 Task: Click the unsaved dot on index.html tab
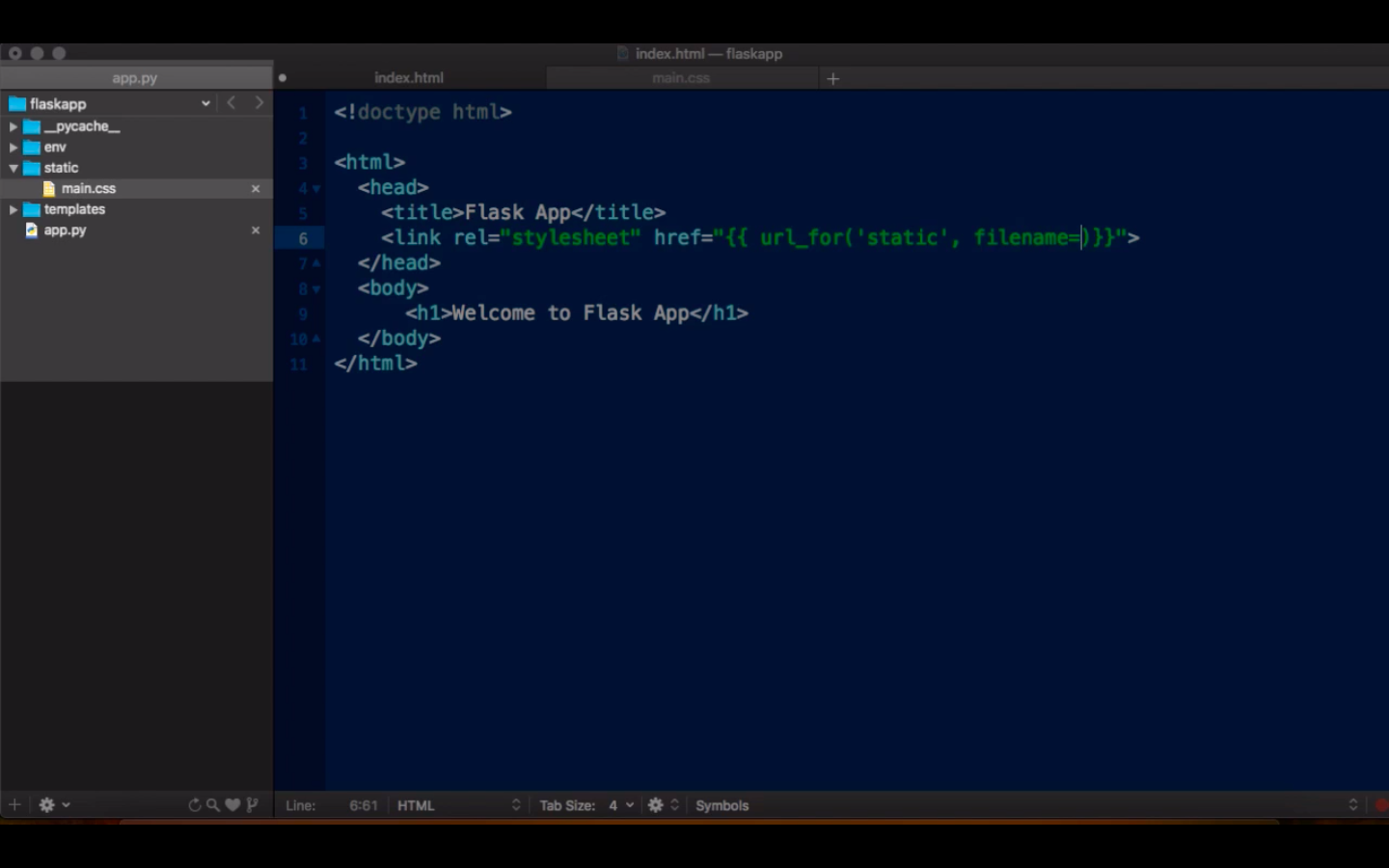click(283, 78)
